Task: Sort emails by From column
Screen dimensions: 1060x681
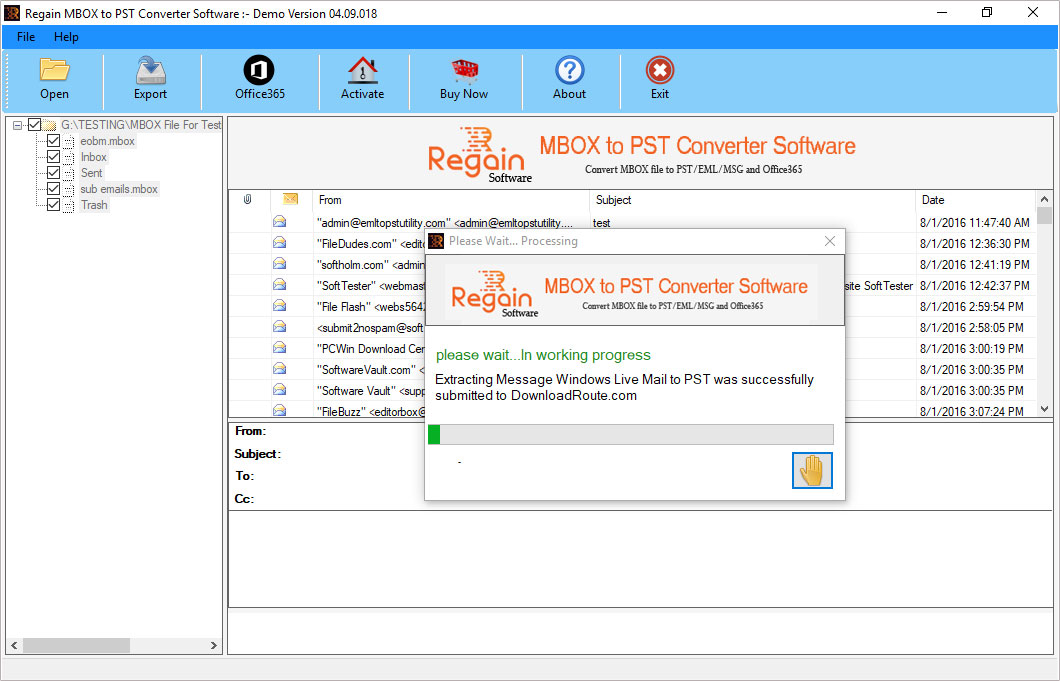Action: pyautogui.click(x=451, y=200)
